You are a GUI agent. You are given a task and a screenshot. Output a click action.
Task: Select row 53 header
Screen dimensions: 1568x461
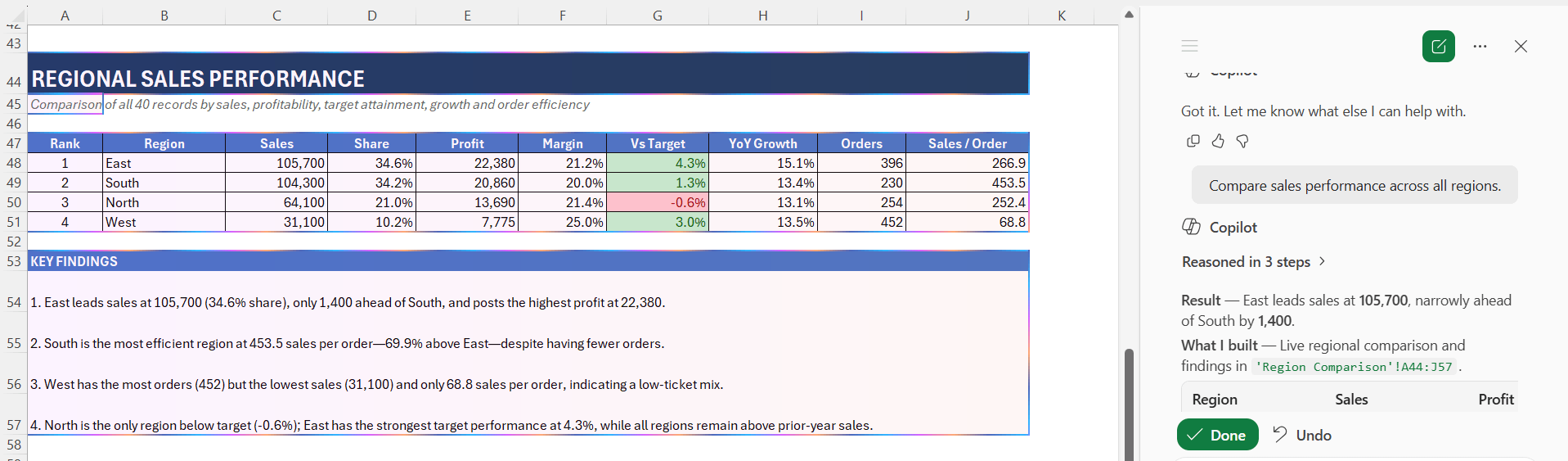point(14,261)
